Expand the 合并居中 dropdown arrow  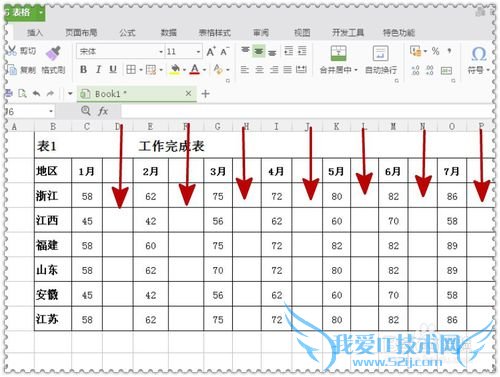tap(356, 70)
